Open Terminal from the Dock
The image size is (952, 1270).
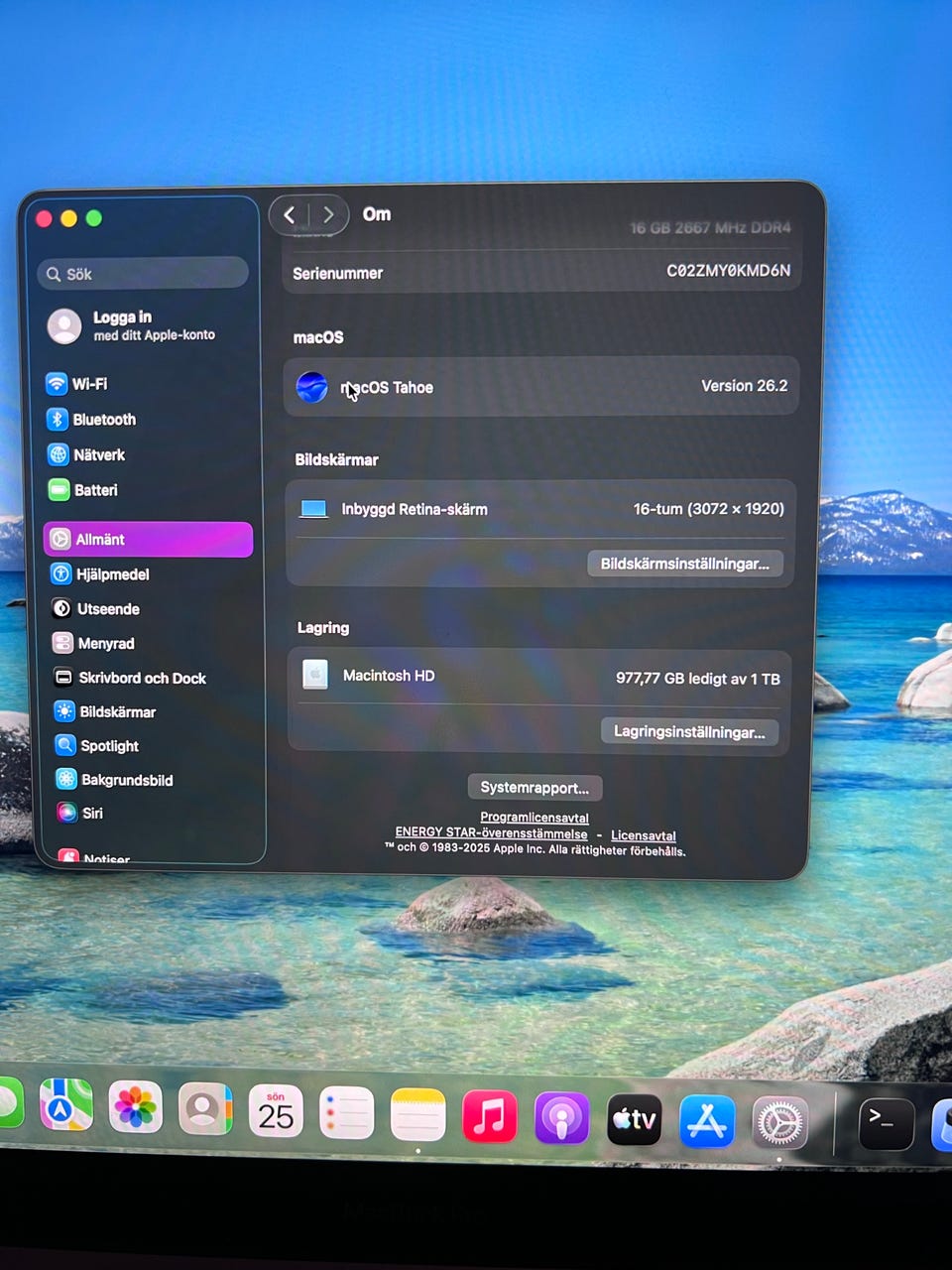[885, 1122]
